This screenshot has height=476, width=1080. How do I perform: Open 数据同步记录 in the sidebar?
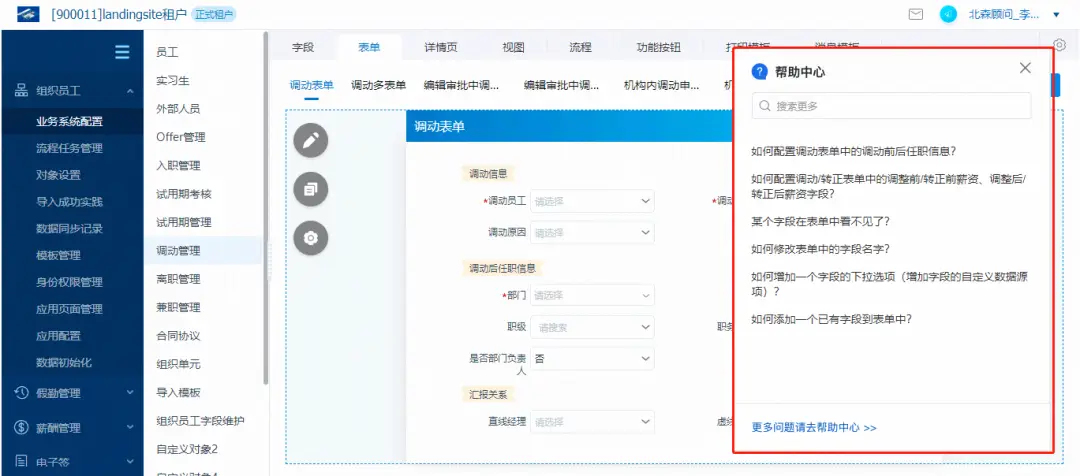[x=70, y=229]
